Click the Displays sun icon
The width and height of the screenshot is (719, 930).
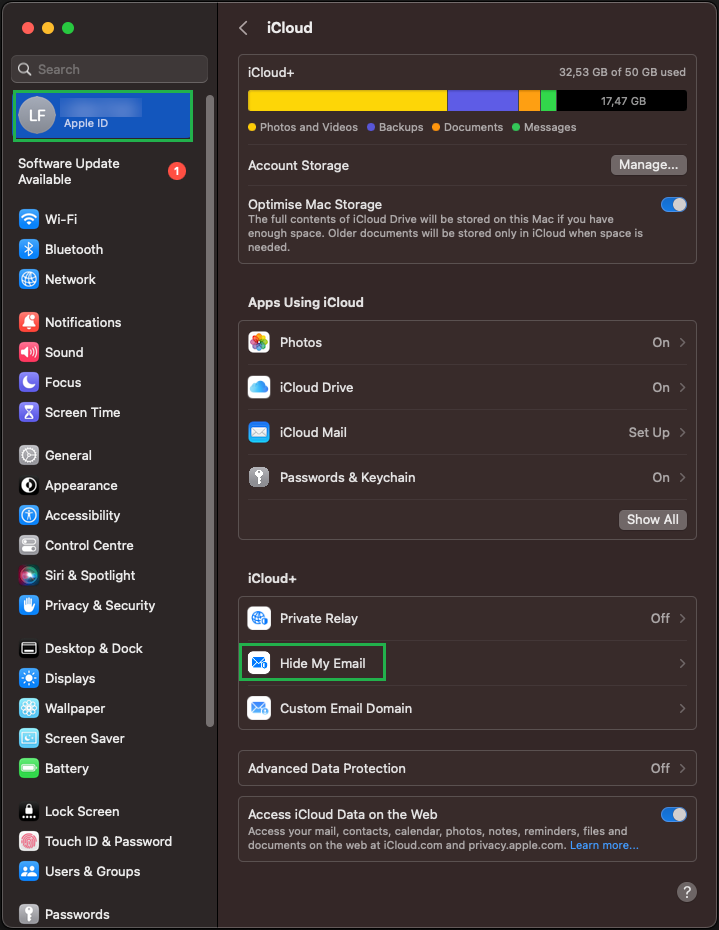click(28, 678)
